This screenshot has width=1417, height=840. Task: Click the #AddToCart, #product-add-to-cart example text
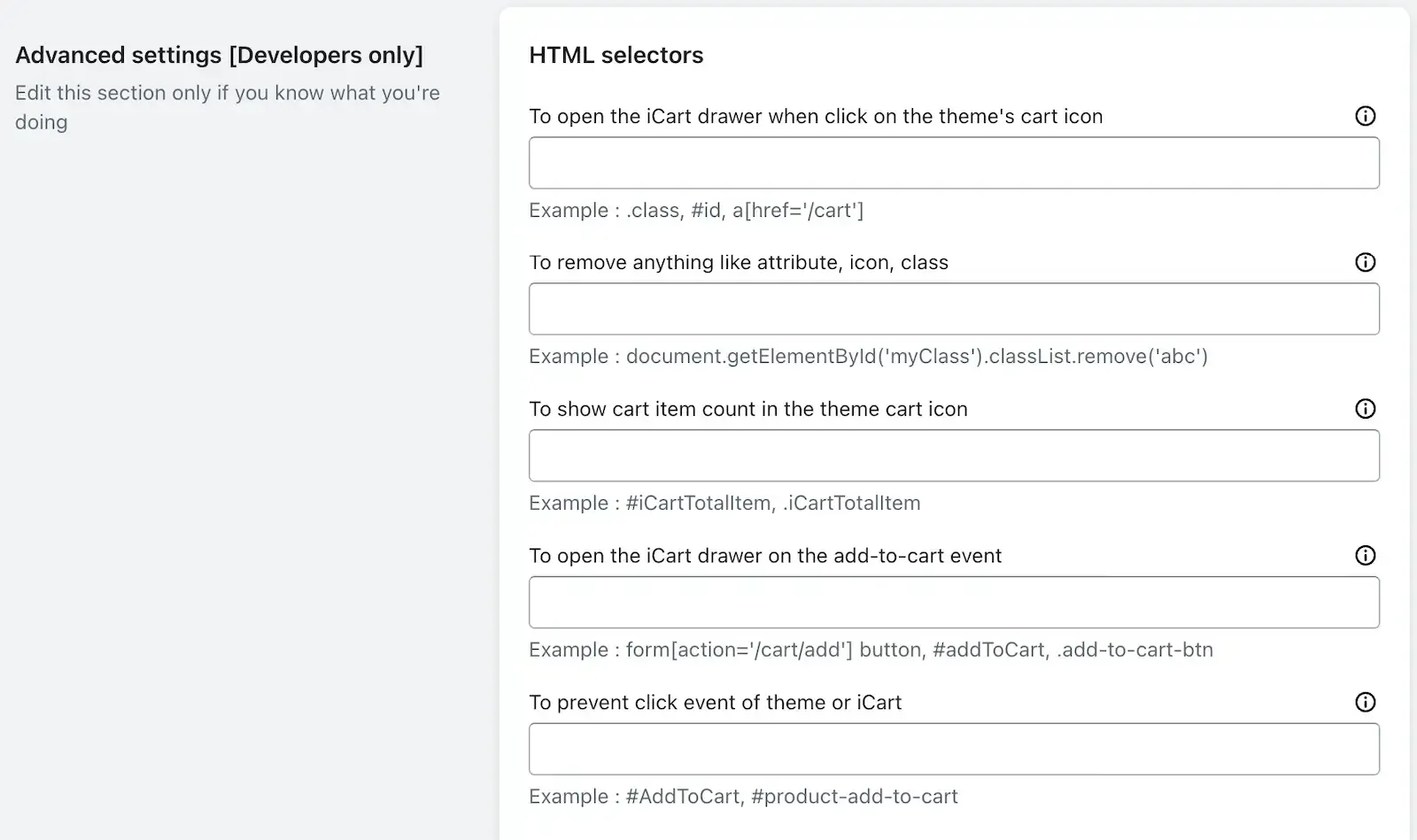pyautogui.click(x=792, y=797)
